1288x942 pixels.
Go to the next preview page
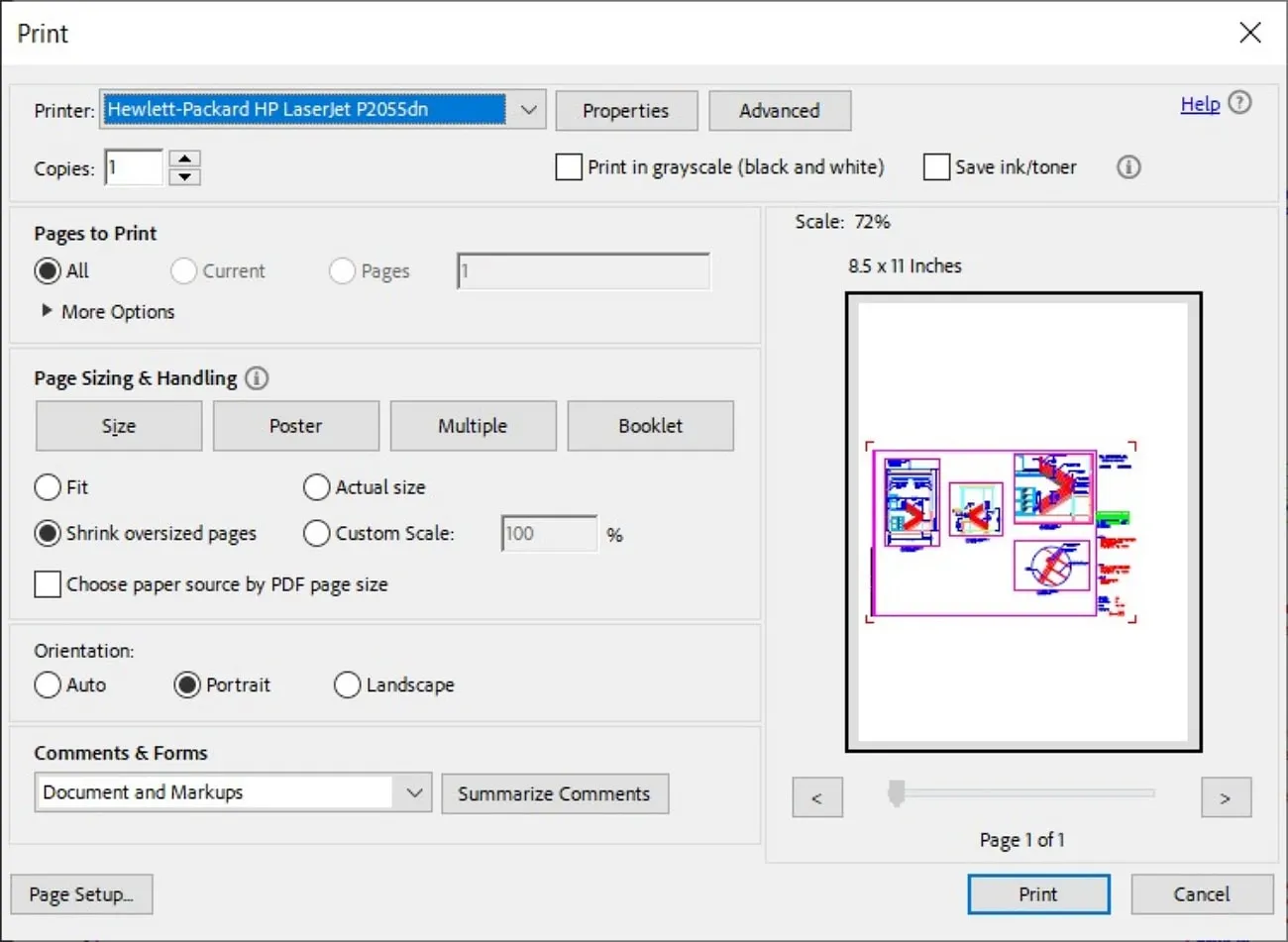pos(1226,797)
